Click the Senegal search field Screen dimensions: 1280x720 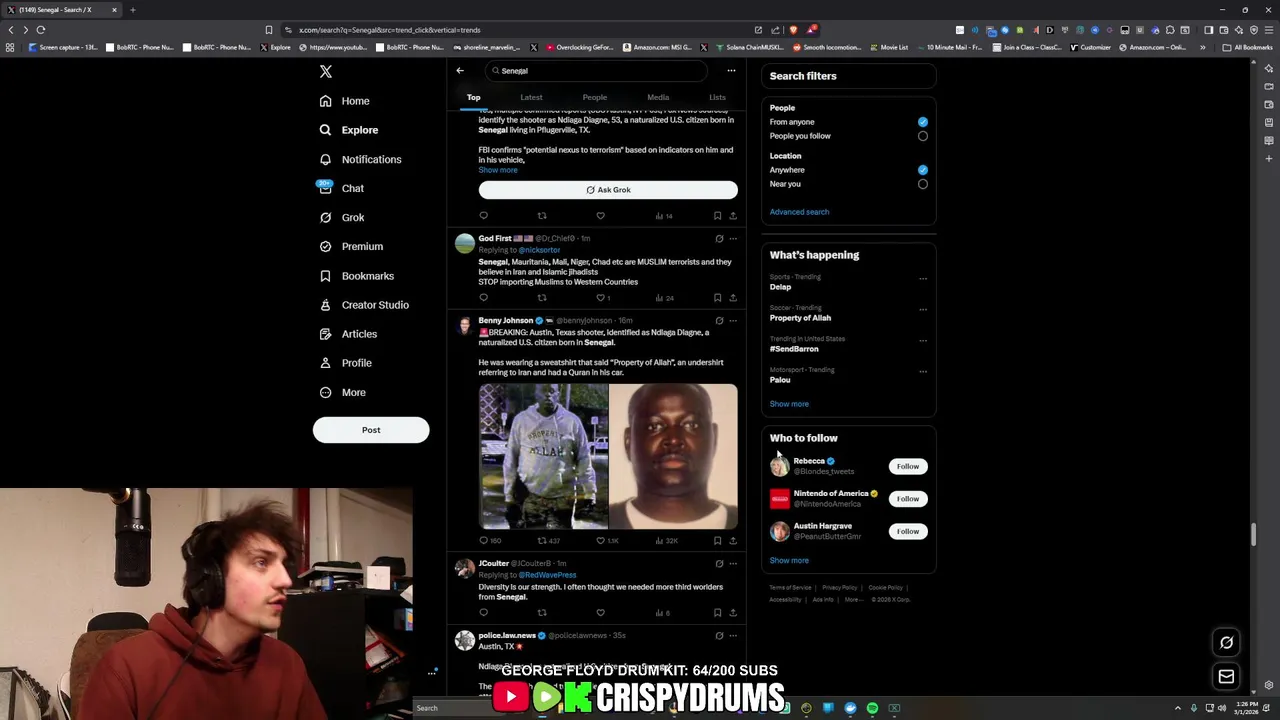coord(595,71)
